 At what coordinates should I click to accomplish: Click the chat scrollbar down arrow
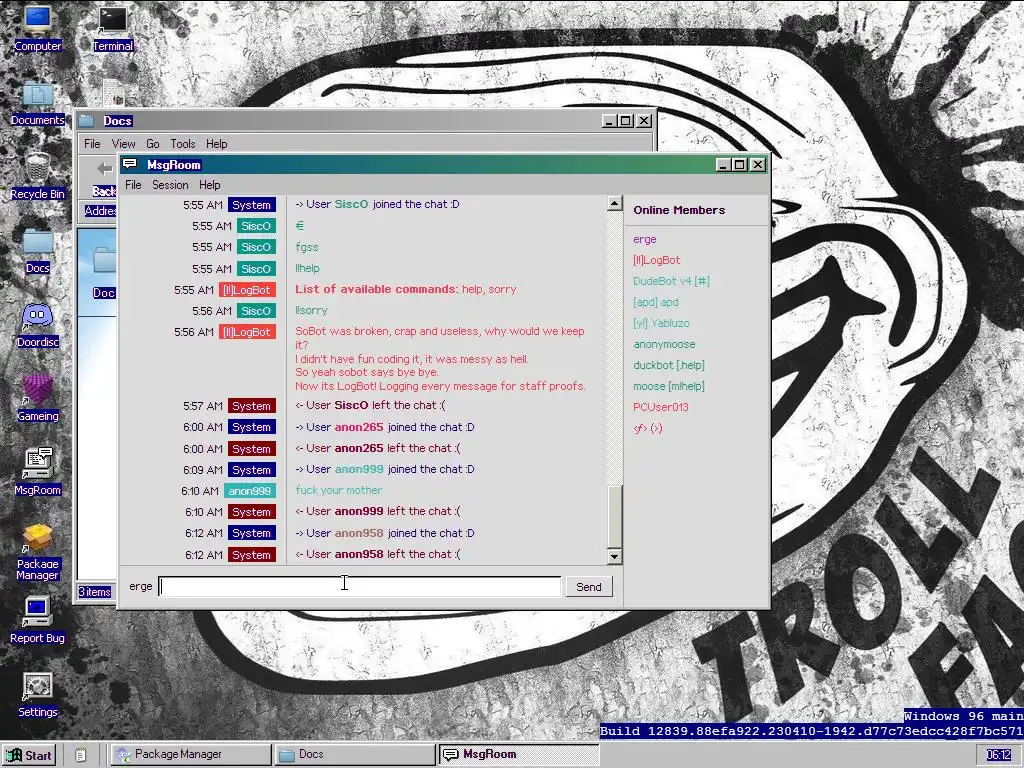pos(614,556)
